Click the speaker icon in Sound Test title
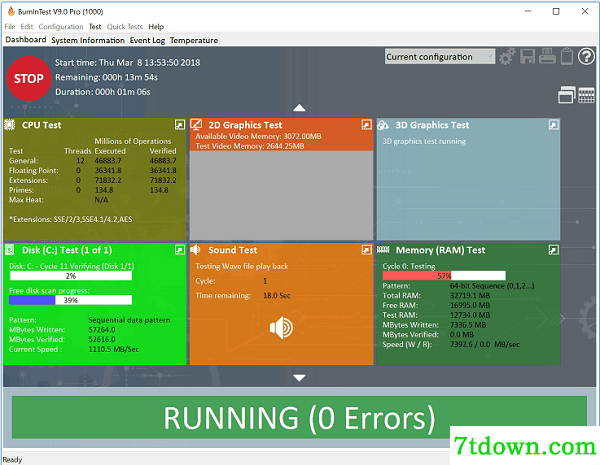This screenshot has width=600, height=465. pos(196,250)
